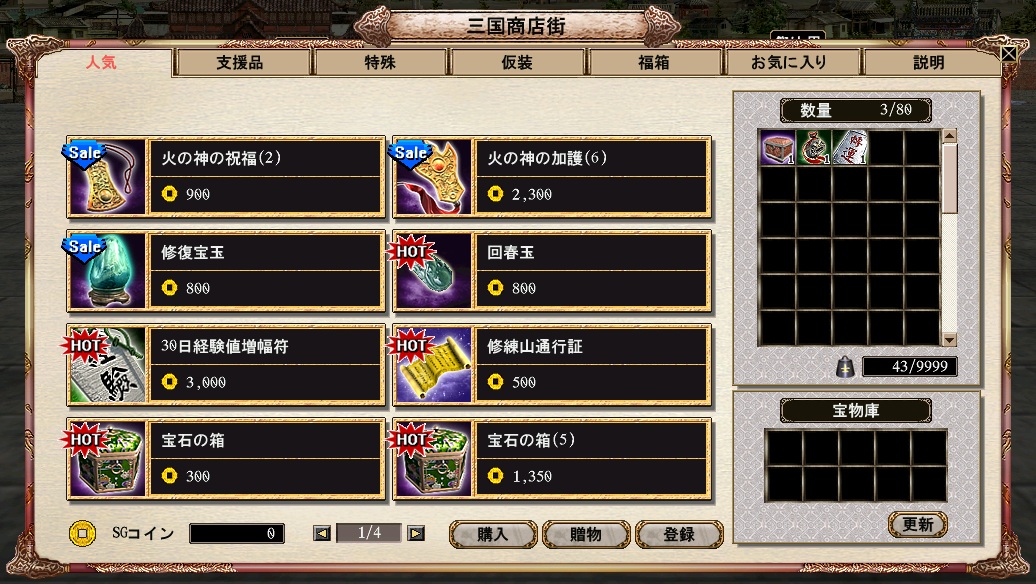Click the 贈物 gift button
Screen dimensions: 1036x584
pos(586,534)
